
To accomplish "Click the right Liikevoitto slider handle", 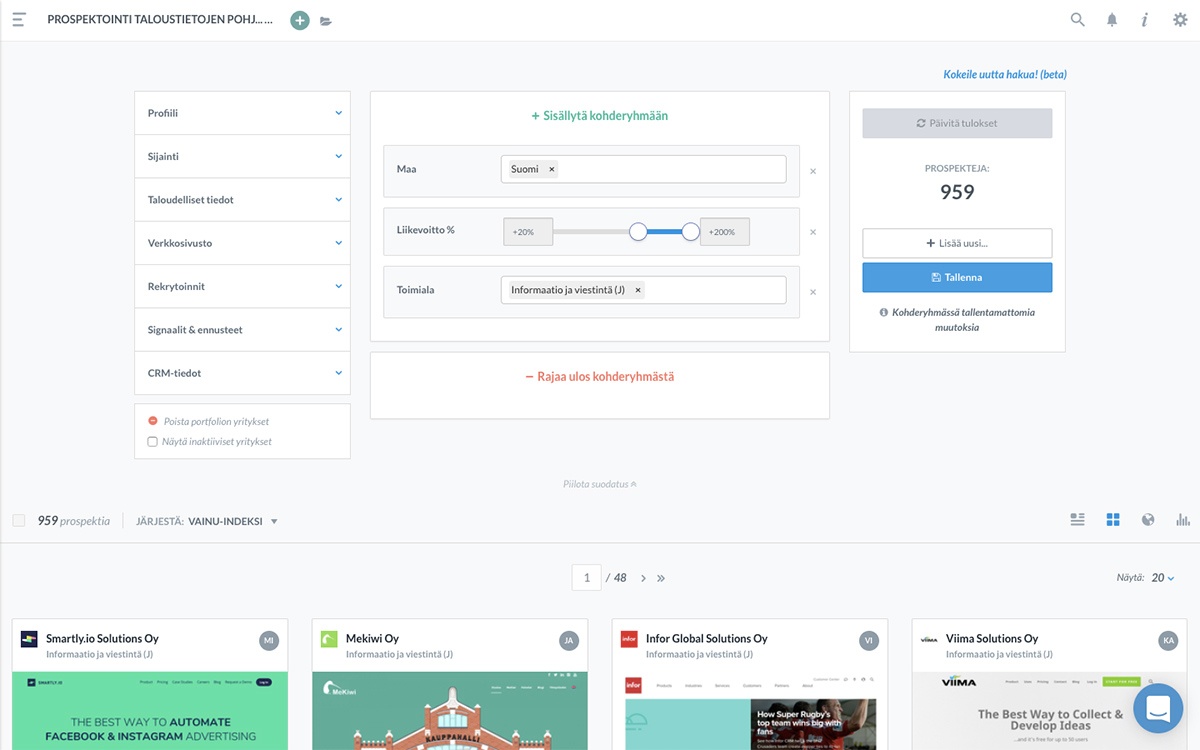I will (x=690, y=232).
